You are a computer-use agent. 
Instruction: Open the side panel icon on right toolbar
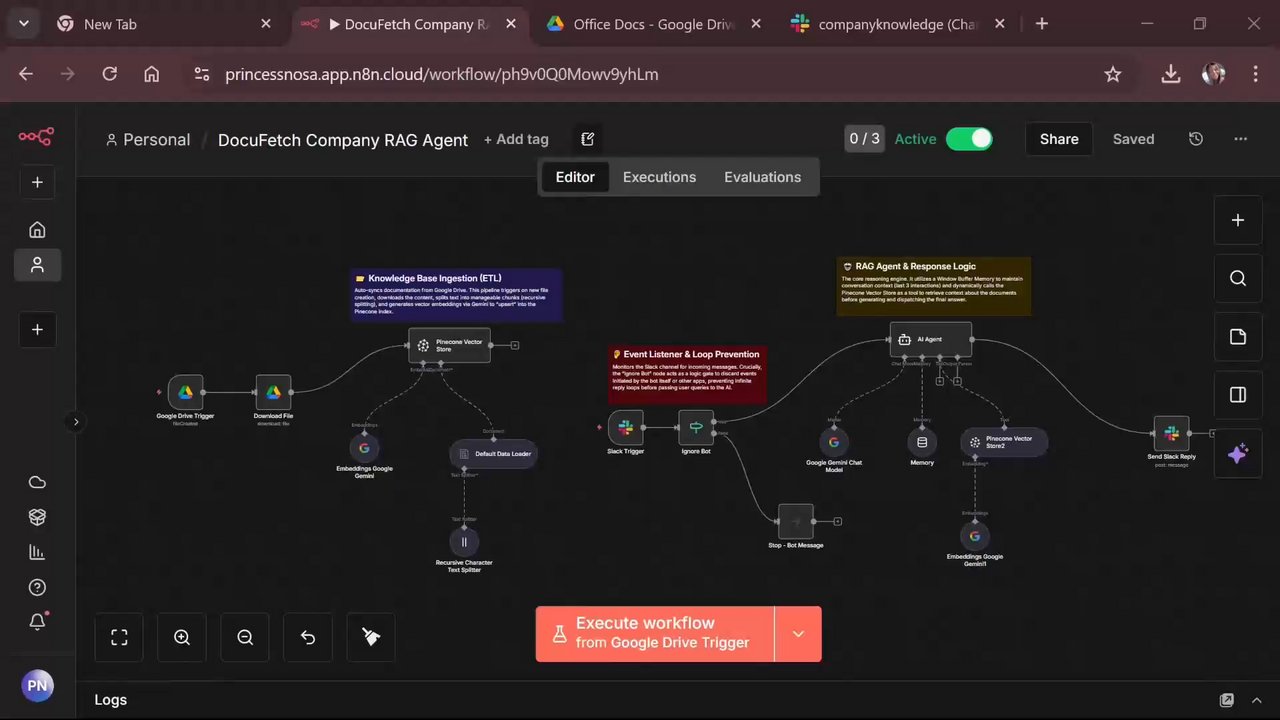[1238, 395]
